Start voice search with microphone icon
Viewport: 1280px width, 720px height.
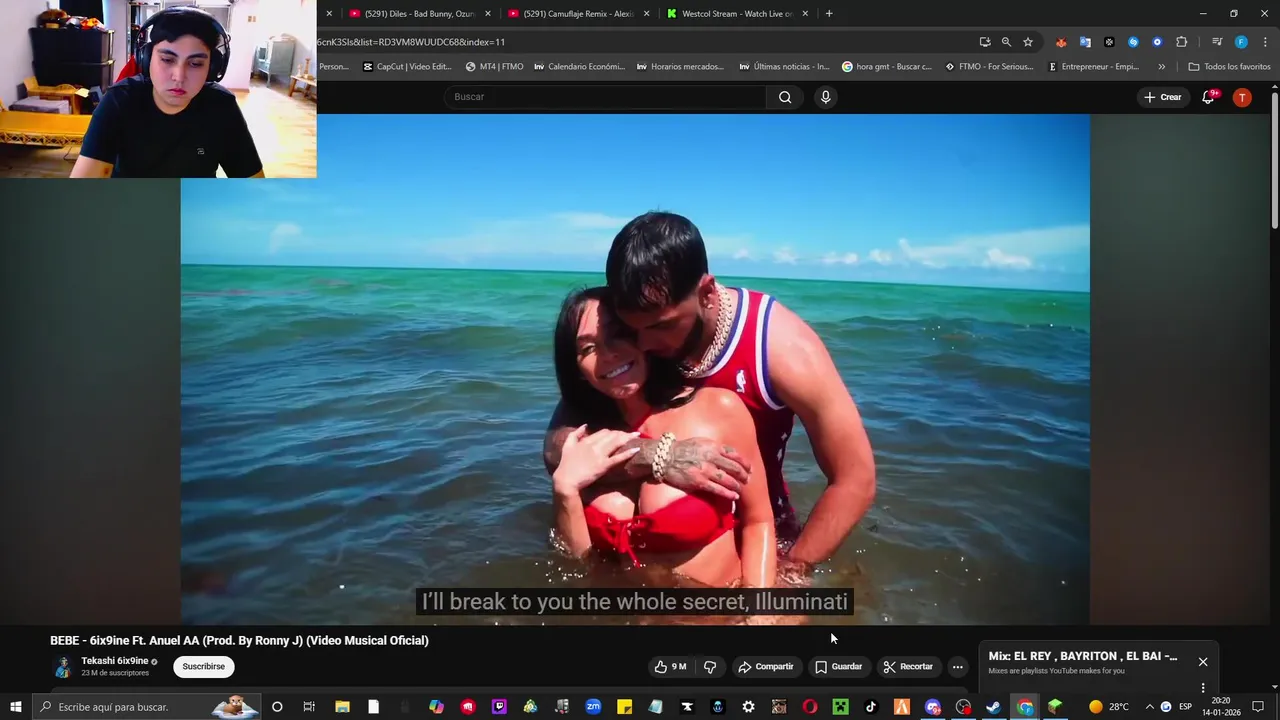(x=825, y=97)
